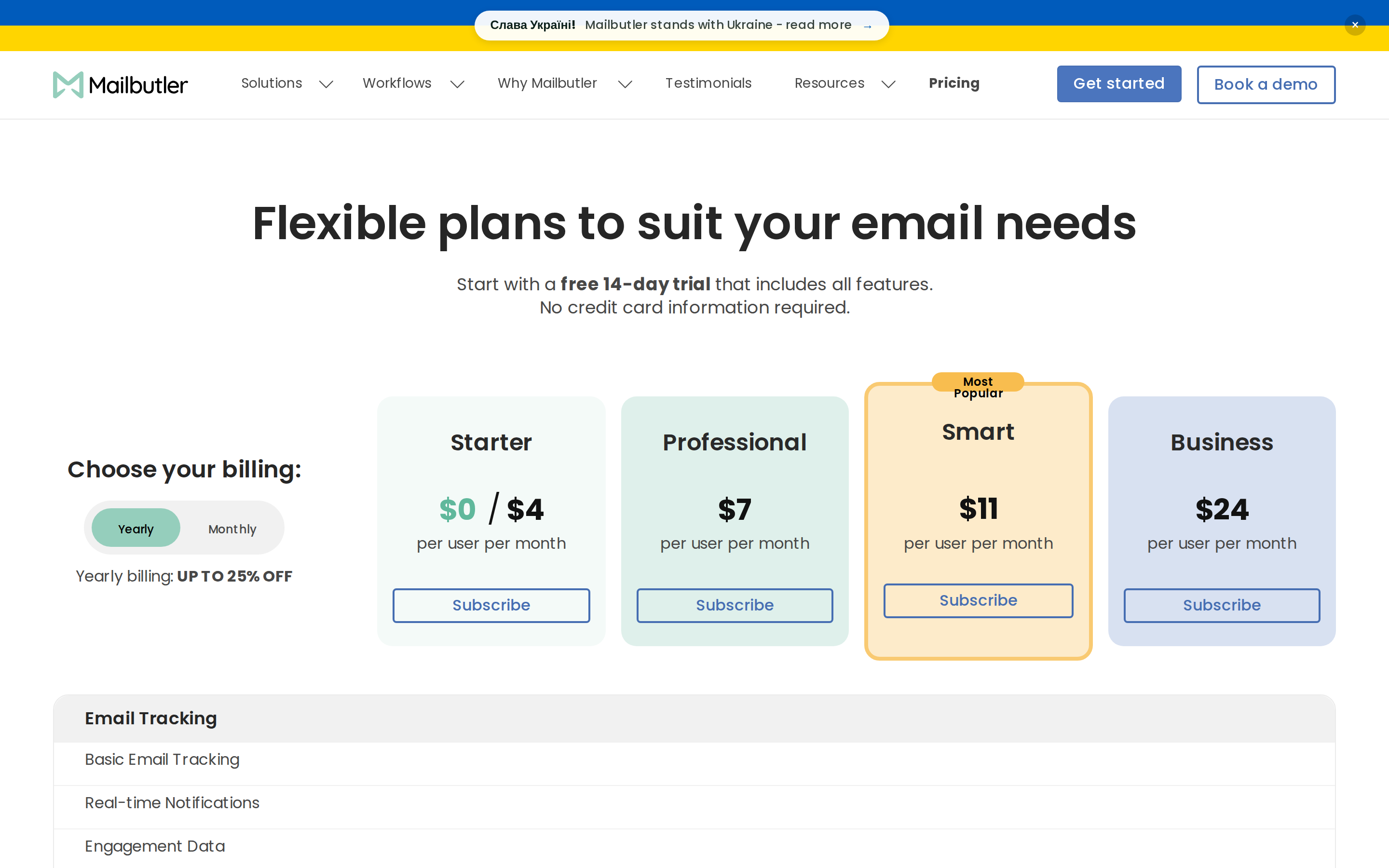The height and width of the screenshot is (868, 1389).
Task: Go to the Pricing page
Action: coord(954,83)
